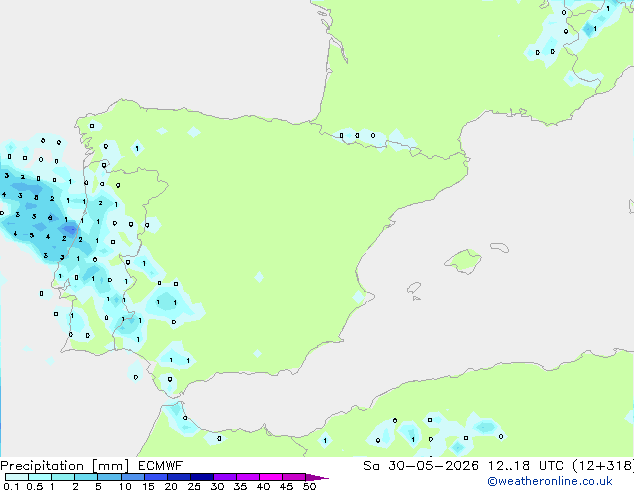Screen dimensions: 634x490
Task: Click the 15–20 mm legend color box
Action: 155,477
